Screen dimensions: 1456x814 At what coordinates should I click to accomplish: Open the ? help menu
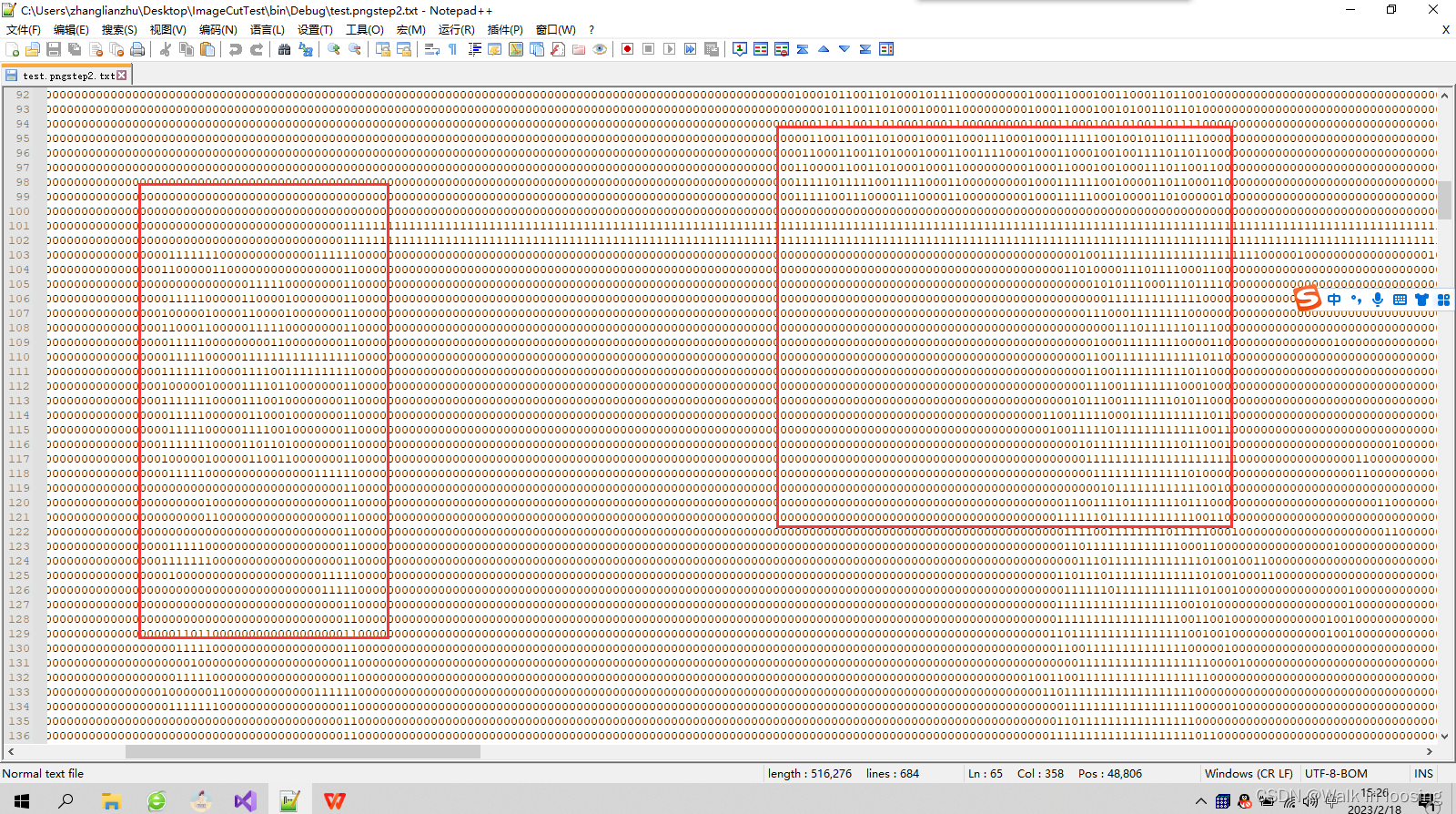coord(591,30)
